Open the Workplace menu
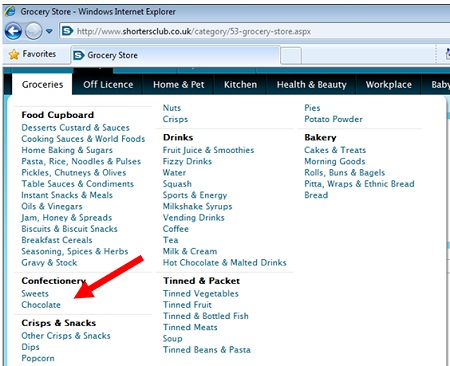 point(389,85)
